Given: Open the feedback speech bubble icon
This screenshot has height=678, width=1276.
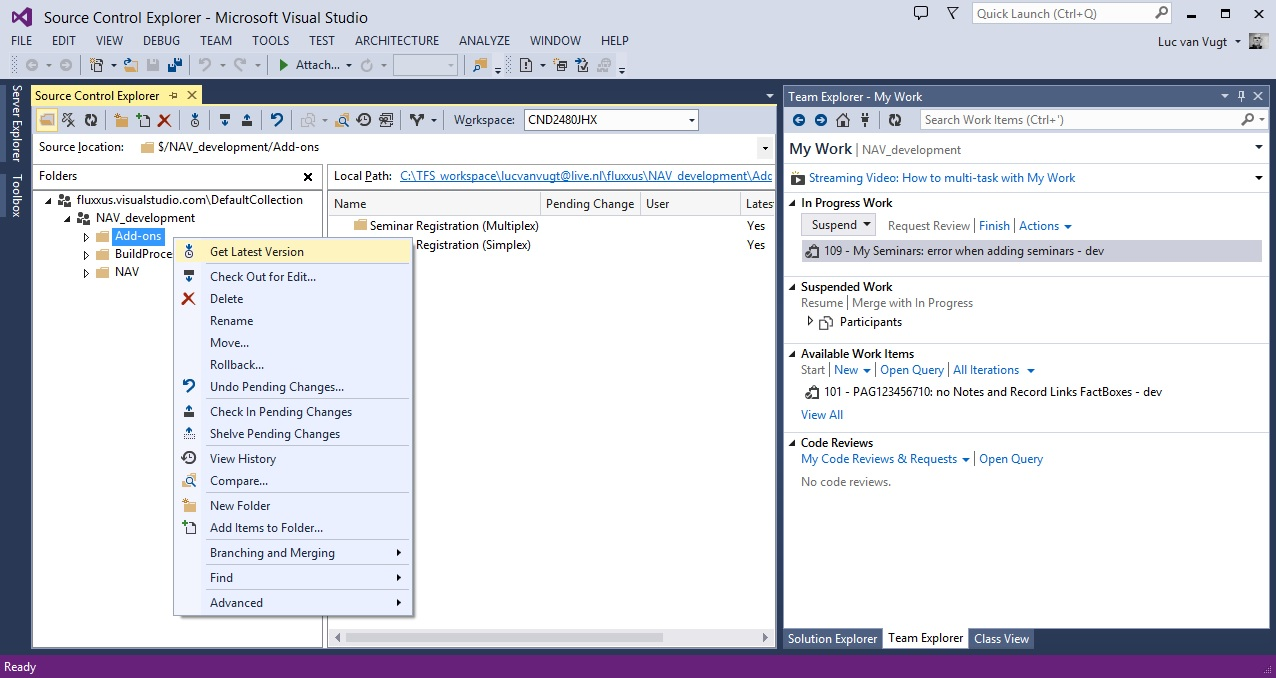Looking at the screenshot, I should [x=922, y=13].
